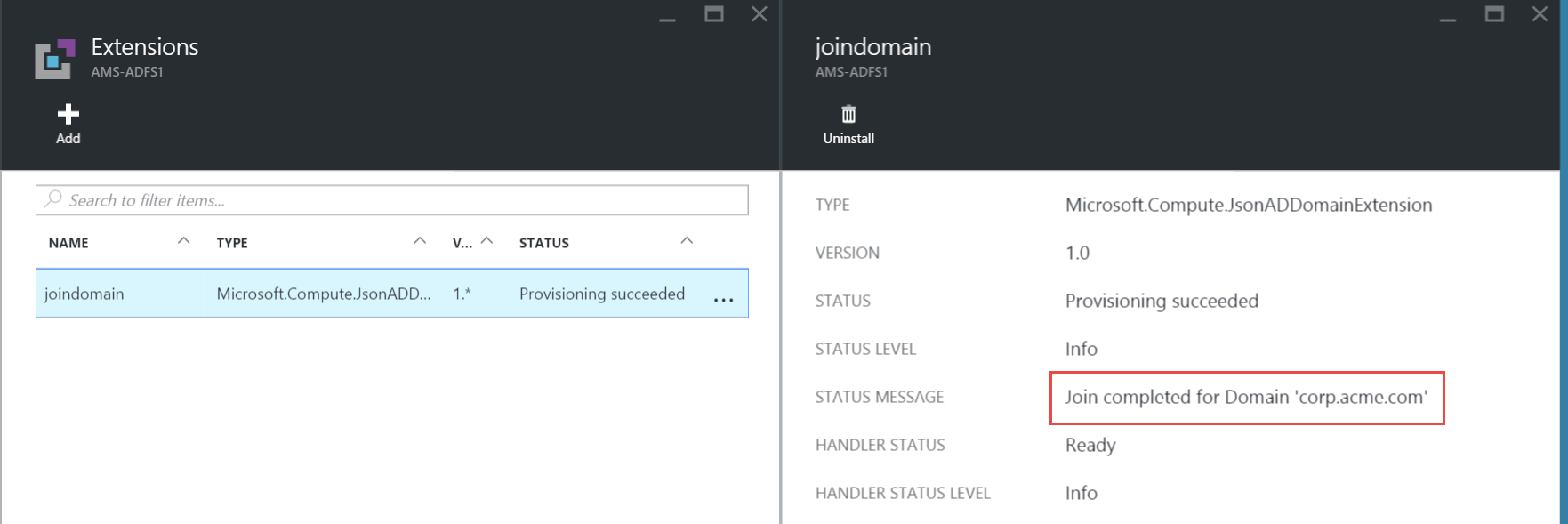Toggle sort arrow on STATUS column
1568x524 pixels.
tap(687, 241)
